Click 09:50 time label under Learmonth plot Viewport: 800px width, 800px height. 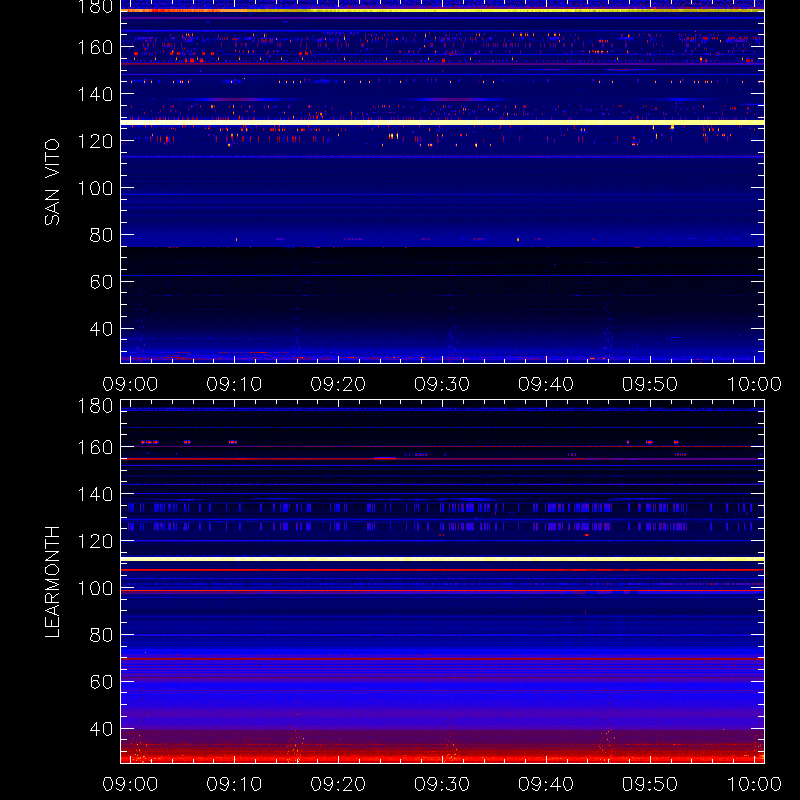[x=650, y=784]
